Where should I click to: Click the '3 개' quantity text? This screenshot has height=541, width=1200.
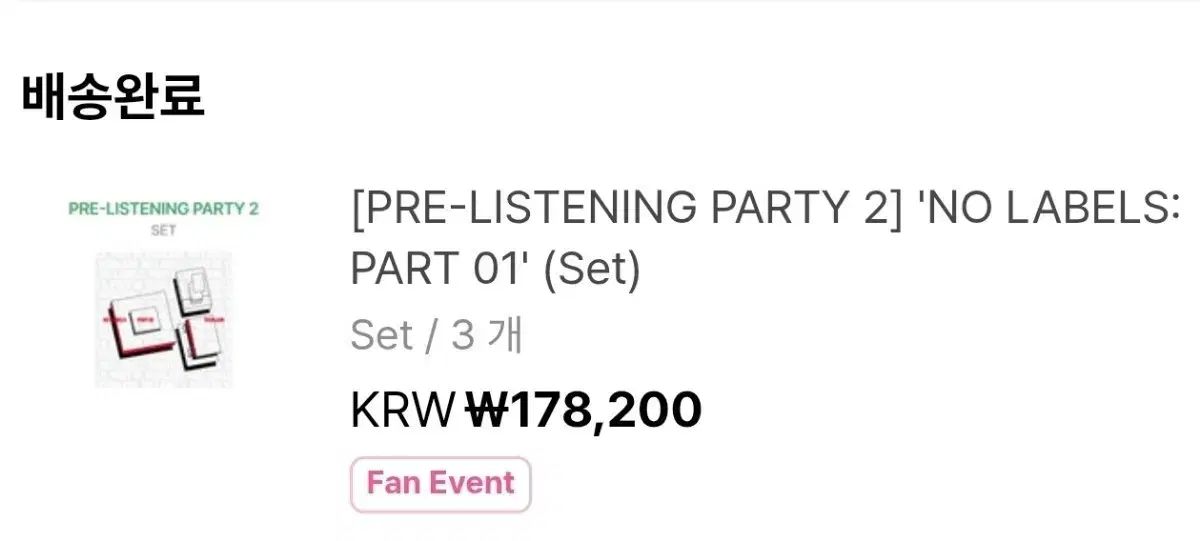487,336
